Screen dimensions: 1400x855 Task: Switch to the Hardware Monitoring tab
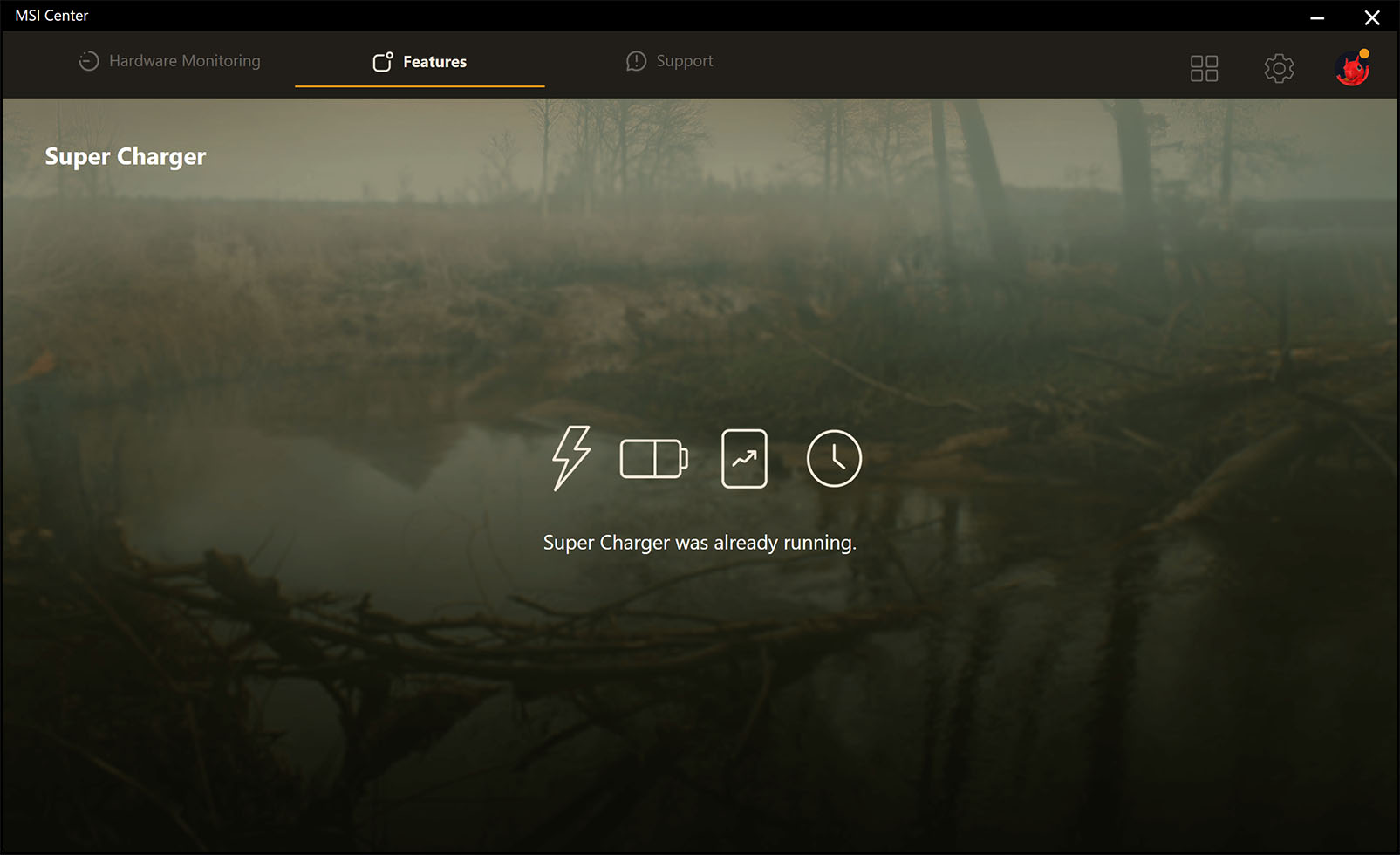[x=184, y=61]
